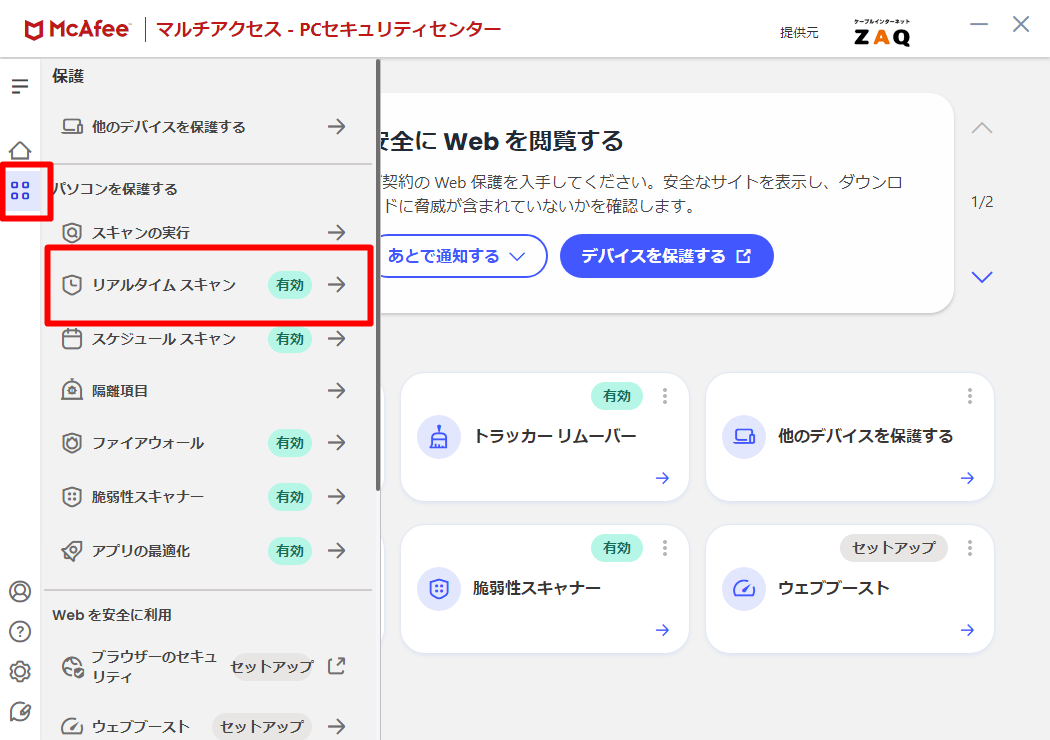
Task: Click the device icon beside 他のデバイスを保護する menu
Action: (72, 127)
